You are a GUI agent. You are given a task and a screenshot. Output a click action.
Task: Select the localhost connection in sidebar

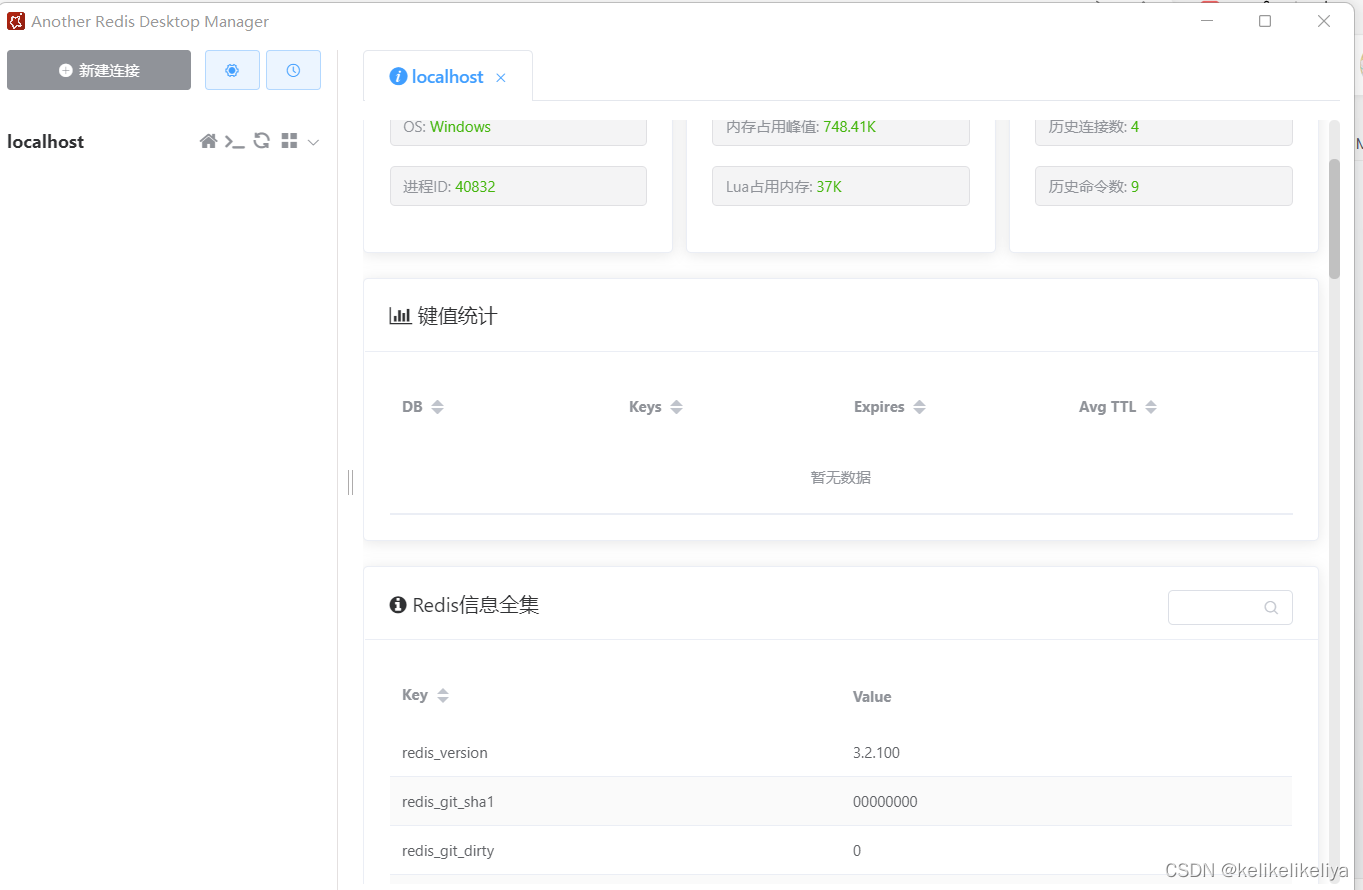tap(46, 141)
